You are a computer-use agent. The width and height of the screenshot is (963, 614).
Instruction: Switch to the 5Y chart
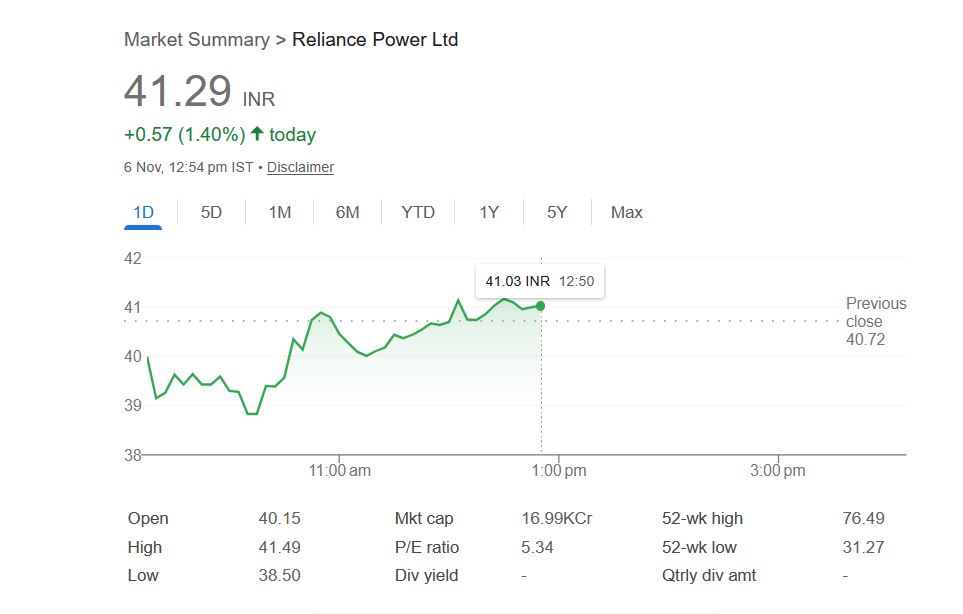click(x=557, y=212)
